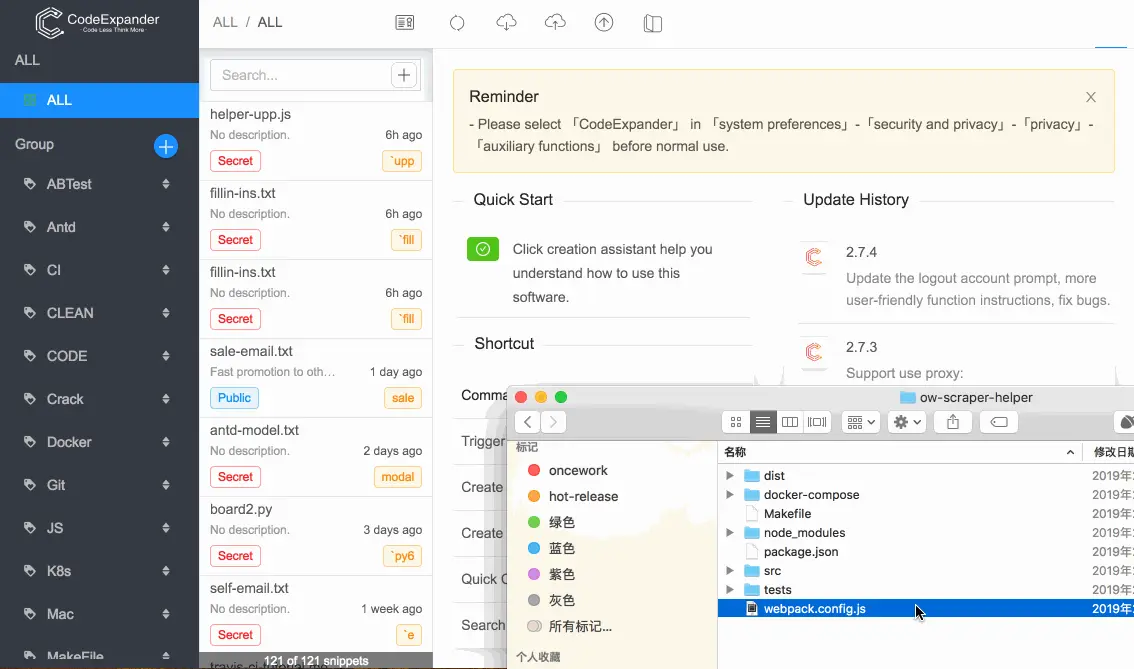Screen dimensions: 1134x669
Task: Reorder handle for CLEAN group
Action: point(166,313)
